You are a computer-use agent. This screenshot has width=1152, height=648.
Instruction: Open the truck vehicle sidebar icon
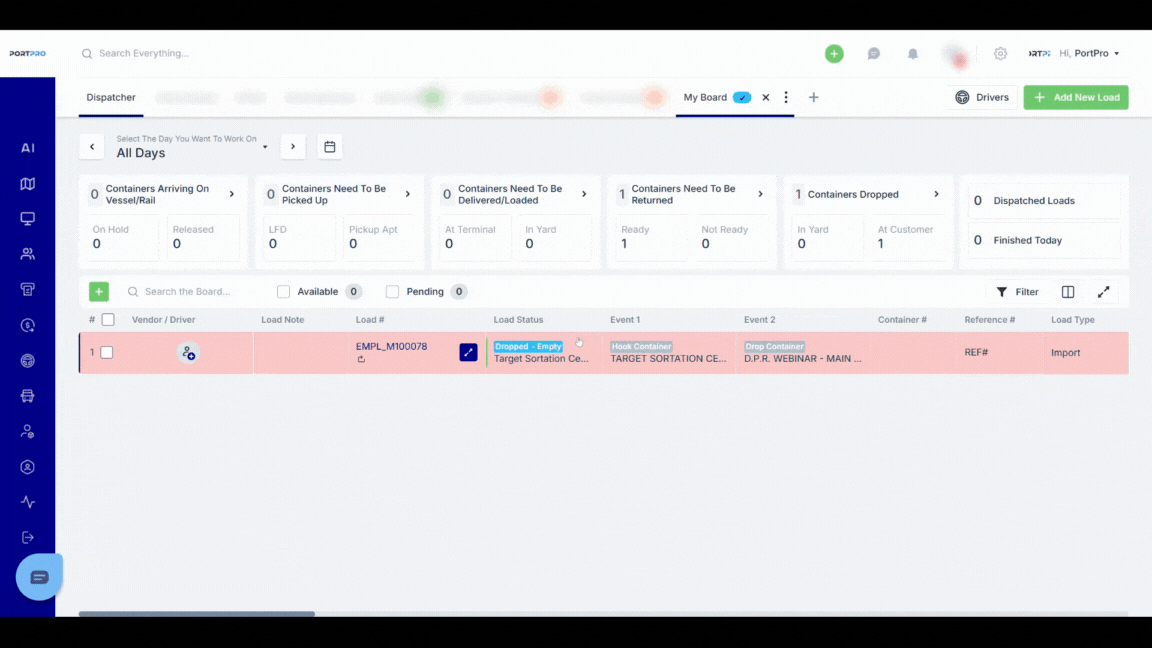[x=27, y=396]
